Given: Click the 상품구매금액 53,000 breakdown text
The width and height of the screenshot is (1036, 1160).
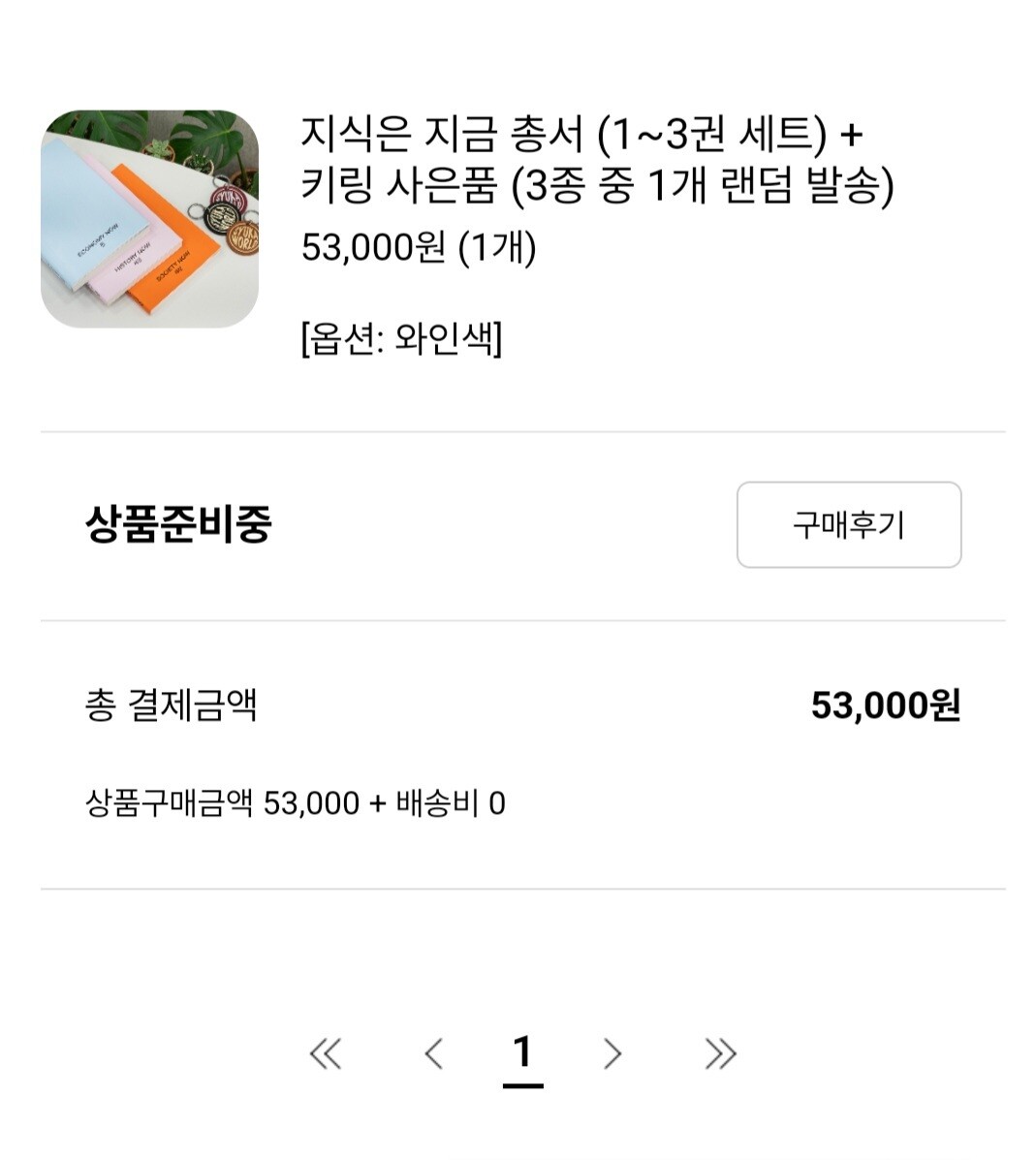Looking at the screenshot, I should pyautogui.click(x=222, y=803).
